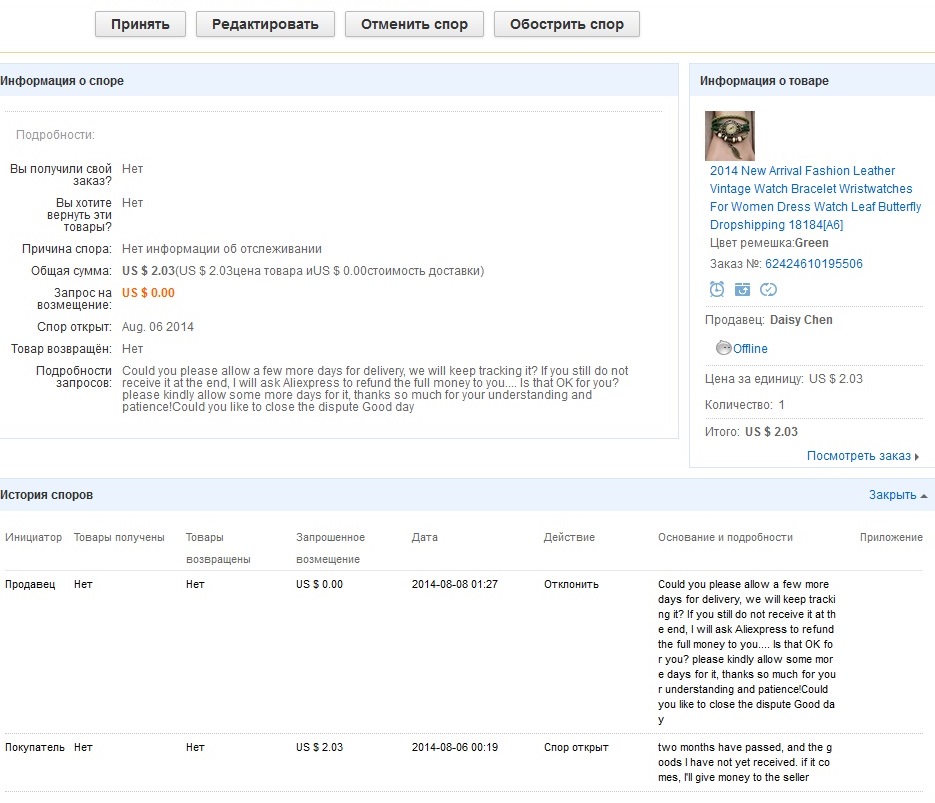
Task: Click the Приложение column header
Action: (x=891, y=537)
